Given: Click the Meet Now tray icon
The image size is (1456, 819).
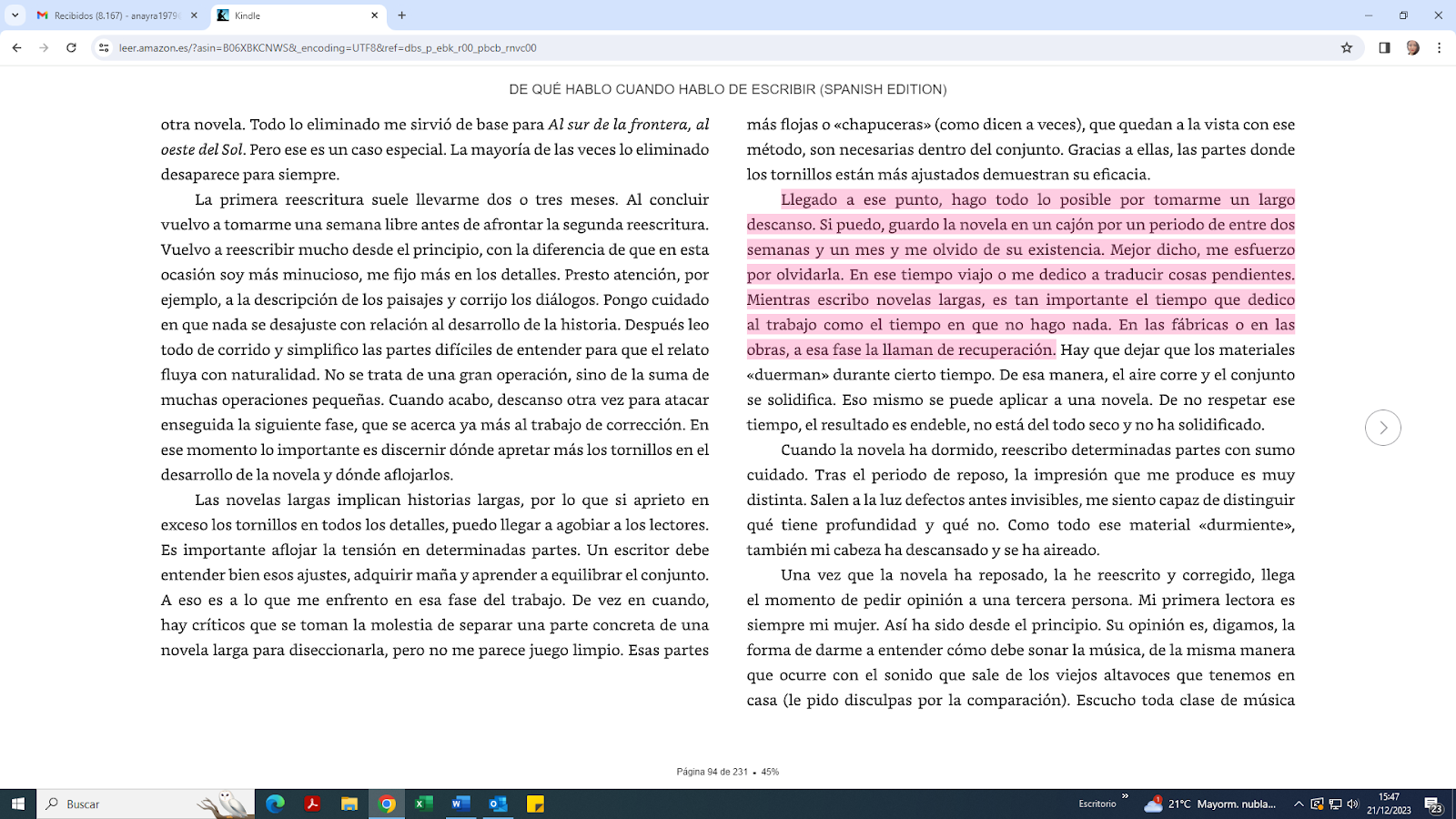Looking at the screenshot, I should tap(1317, 804).
